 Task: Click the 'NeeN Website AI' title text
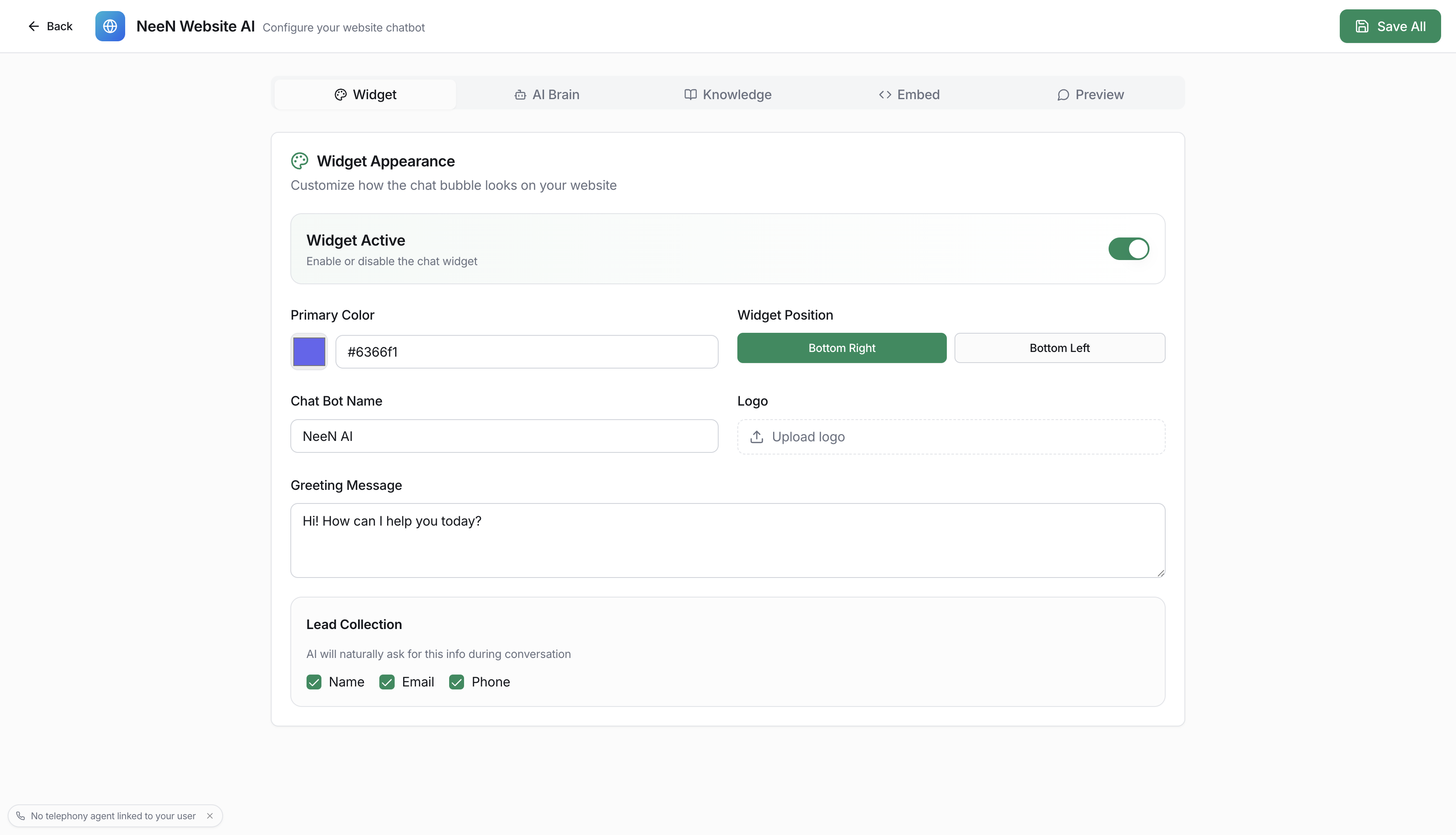tap(196, 26)
